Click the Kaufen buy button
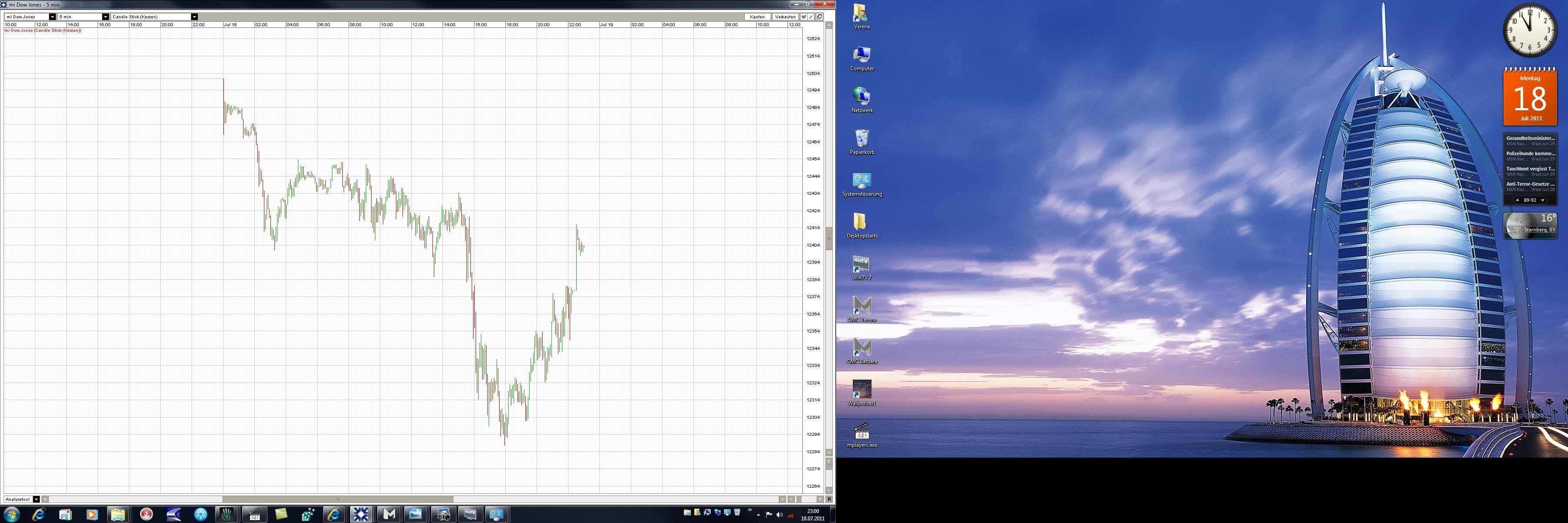 click(757, 17)
